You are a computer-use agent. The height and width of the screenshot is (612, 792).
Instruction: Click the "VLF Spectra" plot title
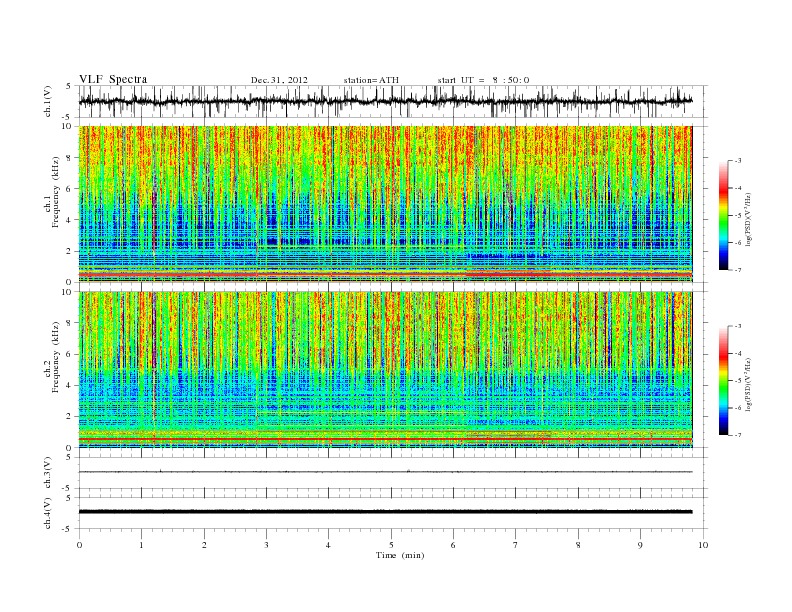click(x=113, y=79)
